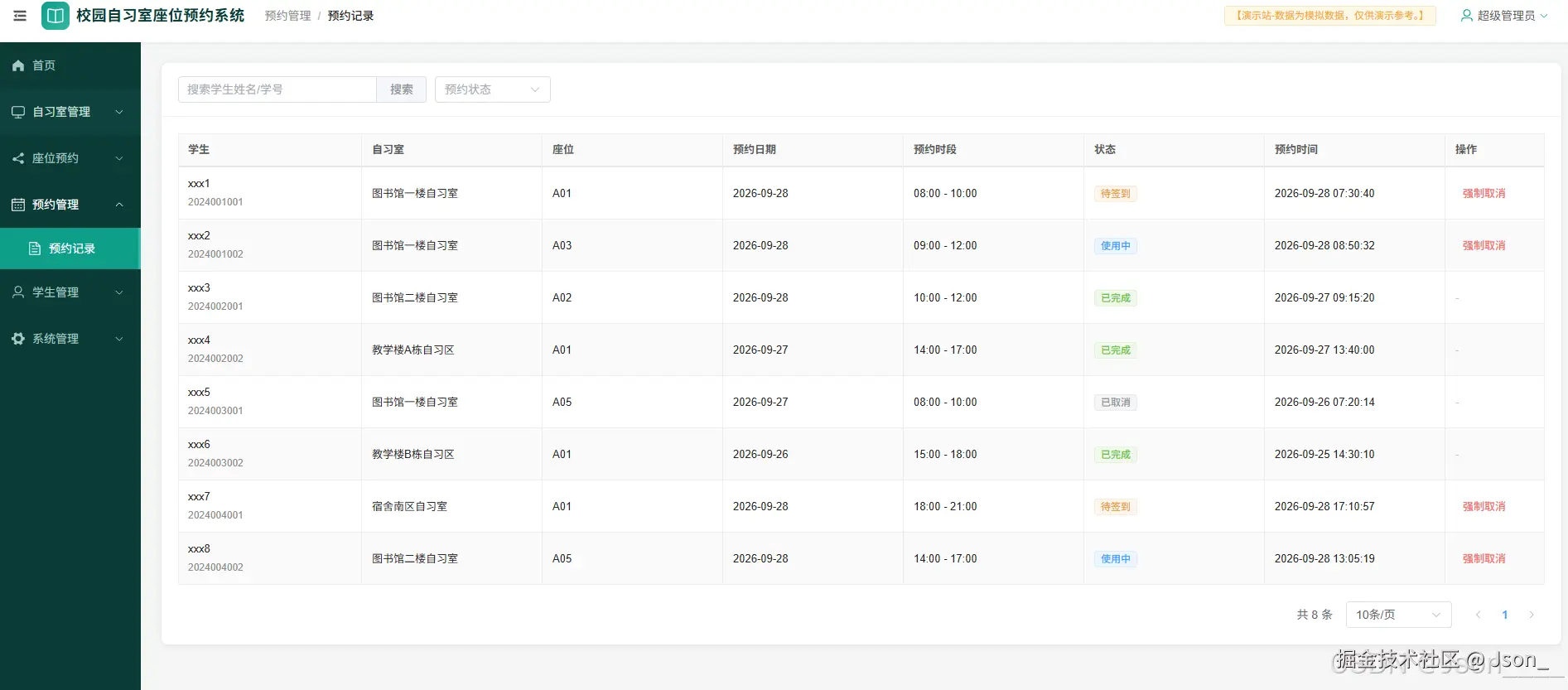The image size is (1568, 690).
Task: Open the 学生管理 menu label
Action: [x=55, y=292]
